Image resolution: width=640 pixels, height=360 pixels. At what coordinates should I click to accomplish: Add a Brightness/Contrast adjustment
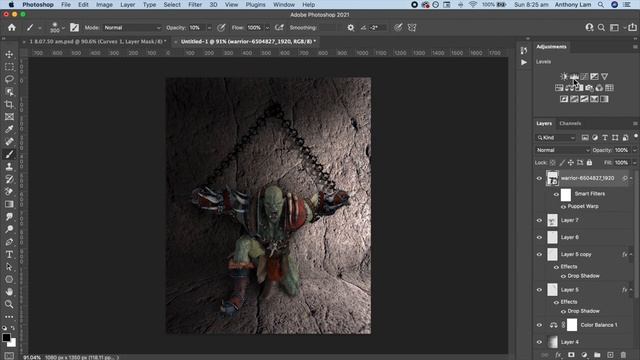click(564, 76)
